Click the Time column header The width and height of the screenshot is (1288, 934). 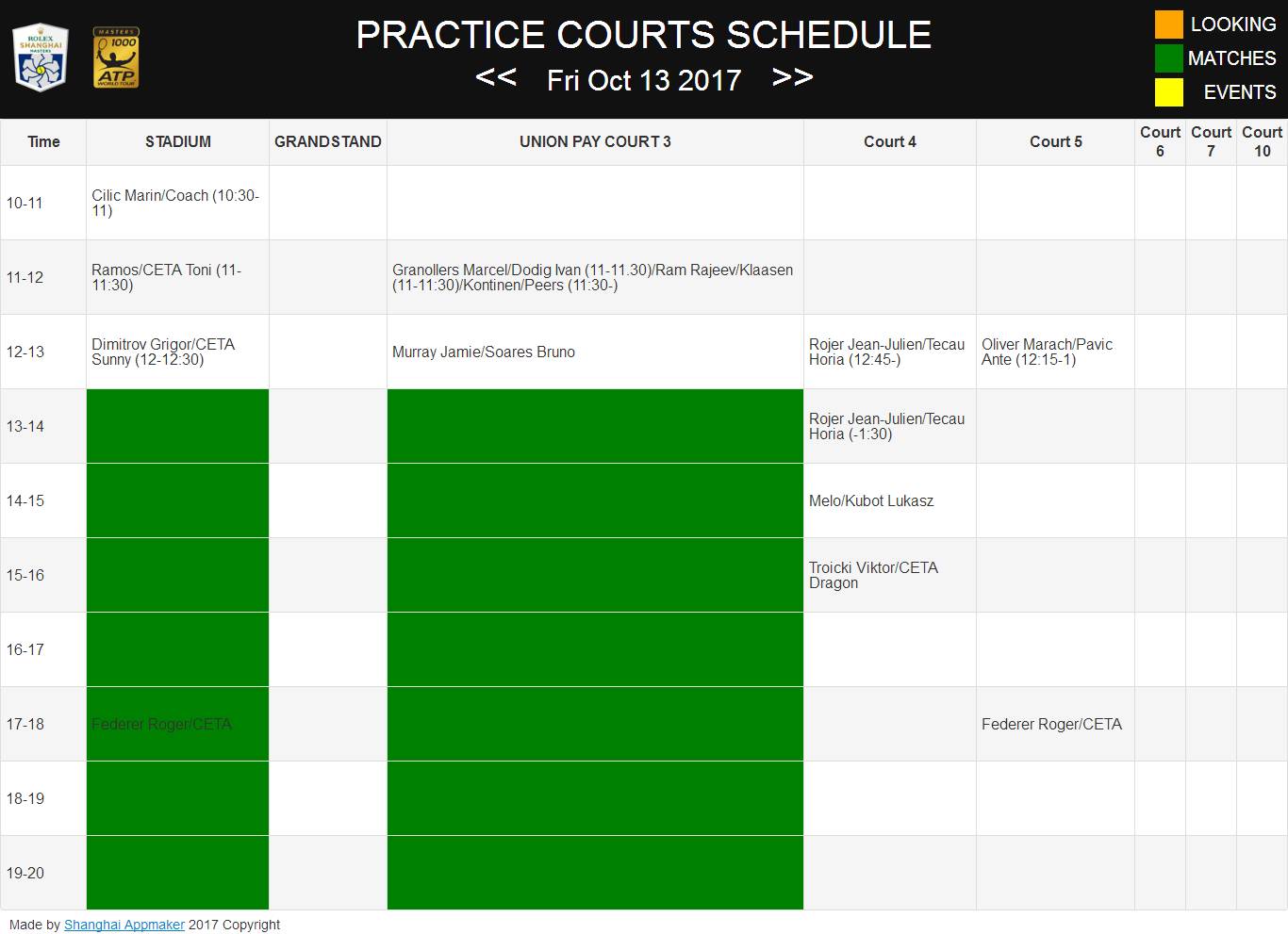pos(43,141)
